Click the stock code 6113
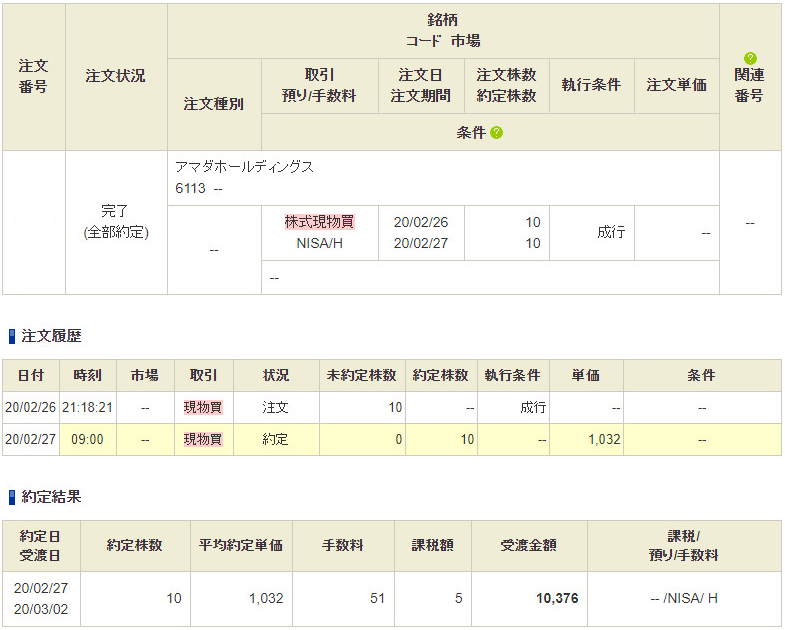This screenshot has width=785, height=630. [190, 188]
